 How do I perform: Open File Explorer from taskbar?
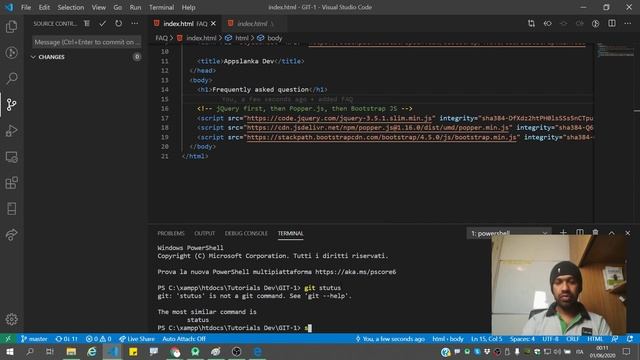71,351
